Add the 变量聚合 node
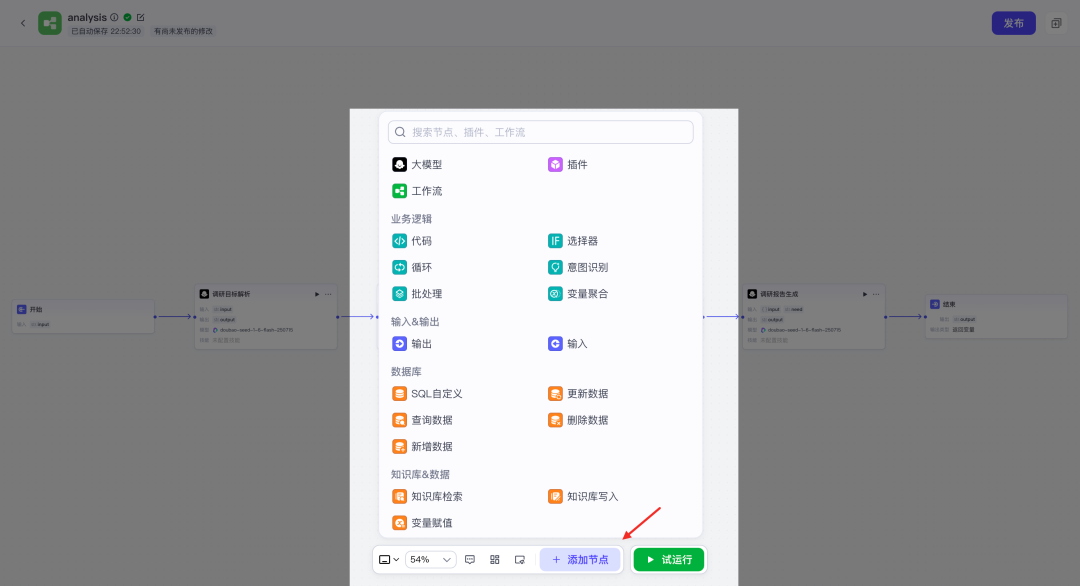1080x586 pixels. [578, 293]
